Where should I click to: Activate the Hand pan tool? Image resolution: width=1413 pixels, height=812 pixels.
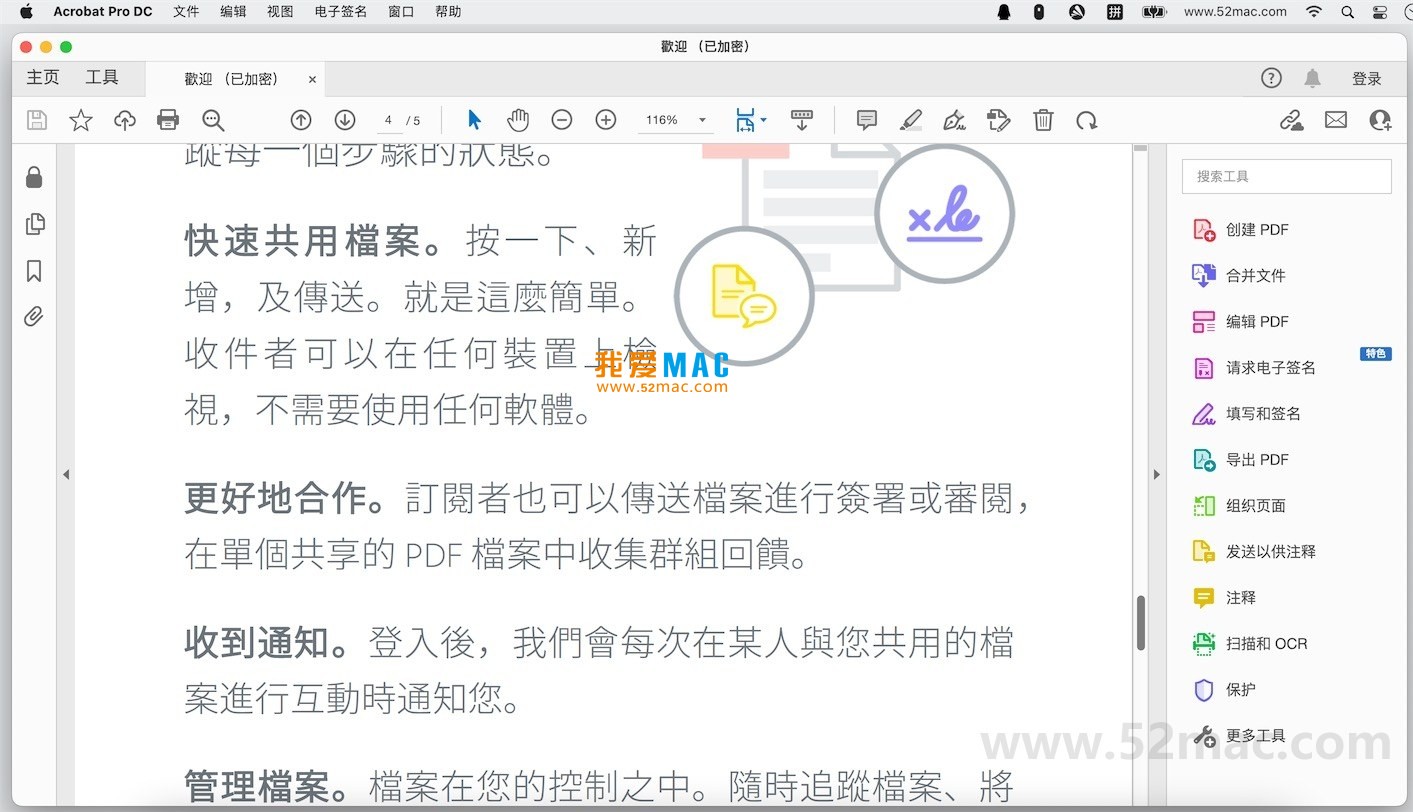(517, 120)
